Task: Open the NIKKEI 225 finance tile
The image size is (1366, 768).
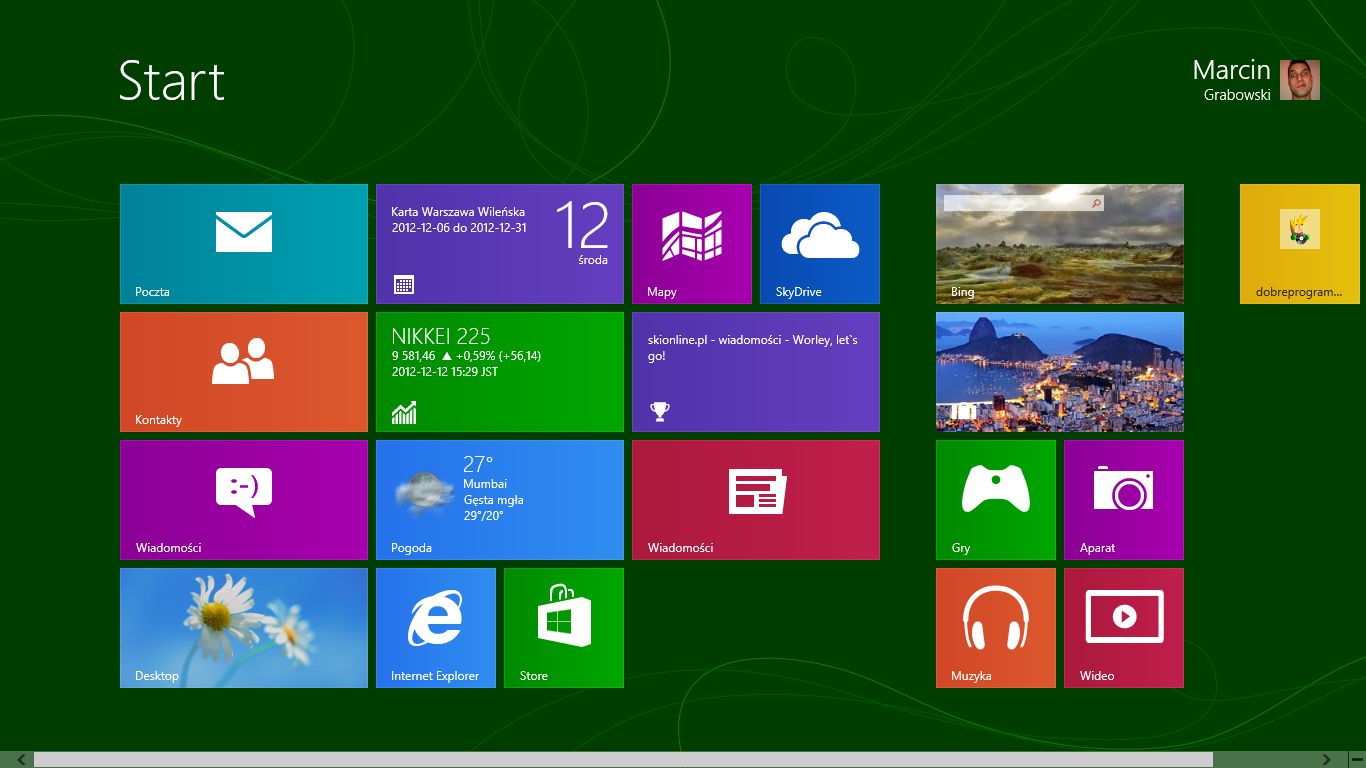Action: pyautogui.click(x=500, y=372)
